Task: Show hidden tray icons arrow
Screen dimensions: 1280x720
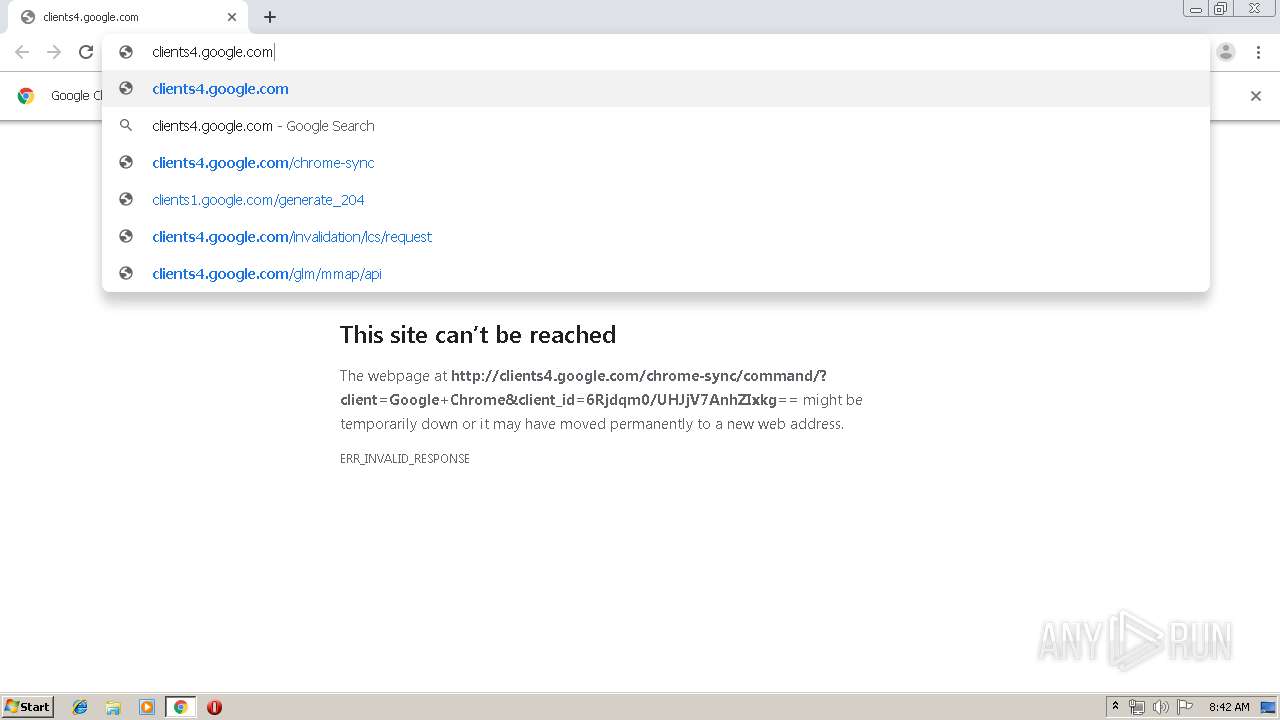Action: coord(1115,707)
